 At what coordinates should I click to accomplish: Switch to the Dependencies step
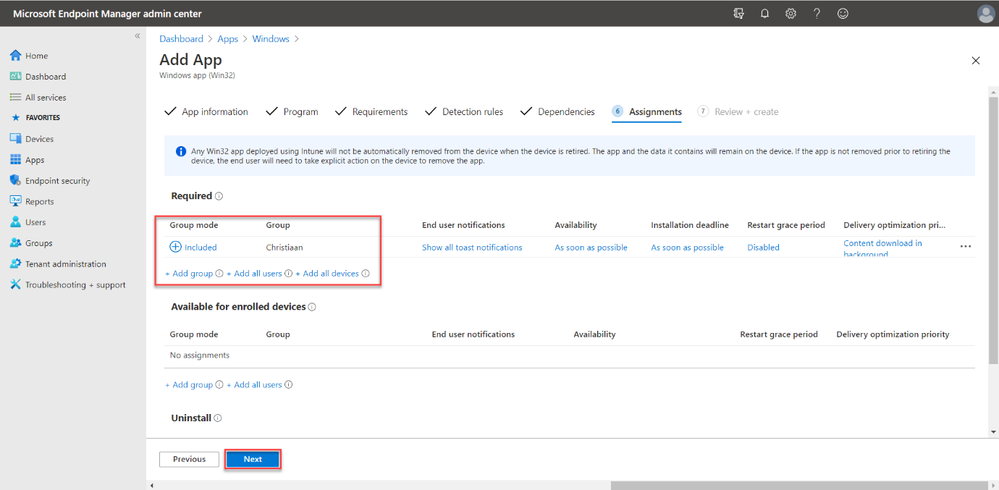[x=557, y=112]
